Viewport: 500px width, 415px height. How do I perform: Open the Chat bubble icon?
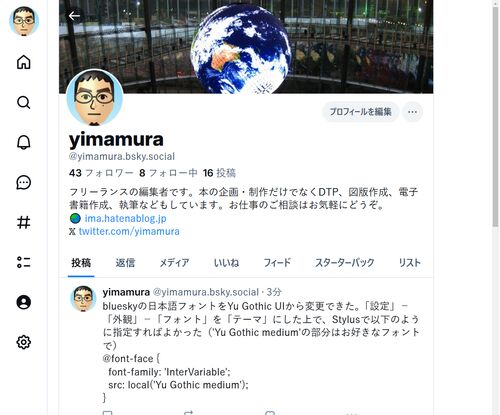(x=24, y=182)
